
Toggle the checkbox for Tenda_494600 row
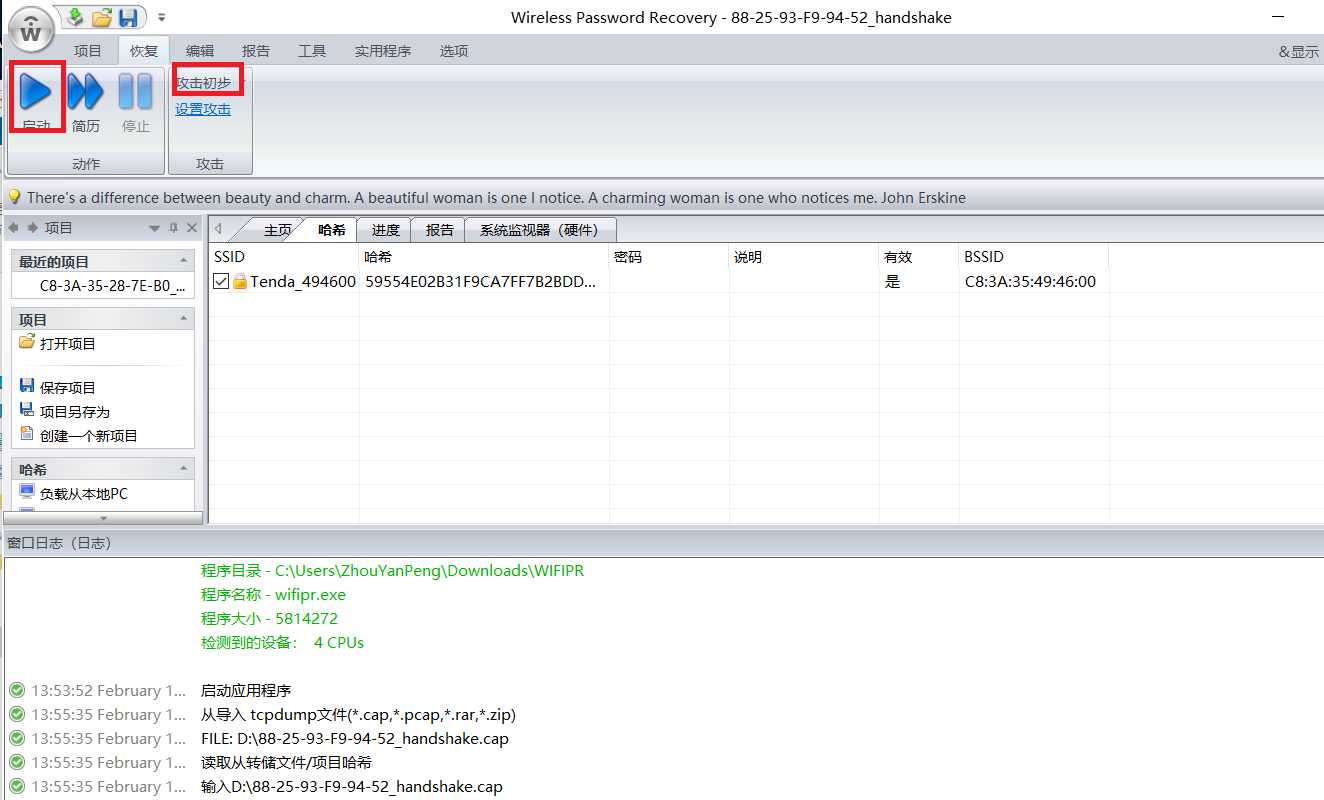pyautogui.click(x=221, y=282)
